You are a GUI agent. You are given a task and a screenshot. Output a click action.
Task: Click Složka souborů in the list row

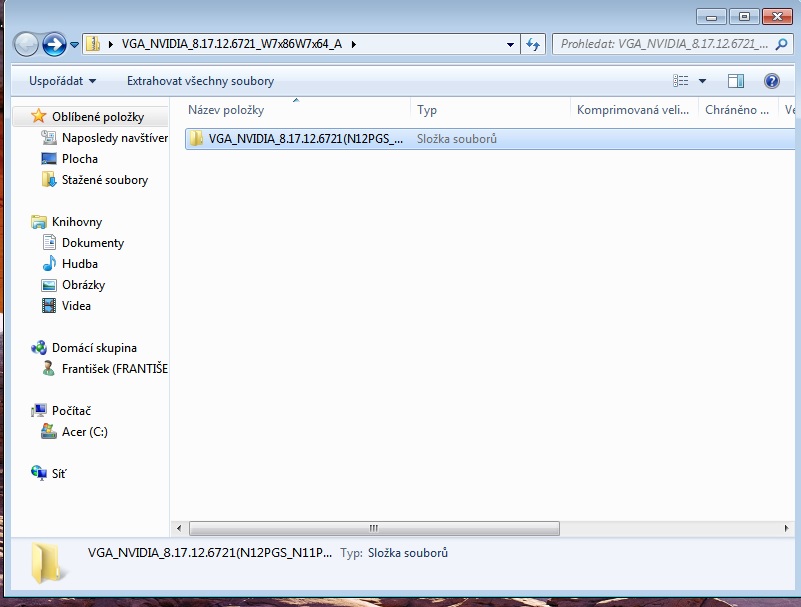tap(457, 139)
